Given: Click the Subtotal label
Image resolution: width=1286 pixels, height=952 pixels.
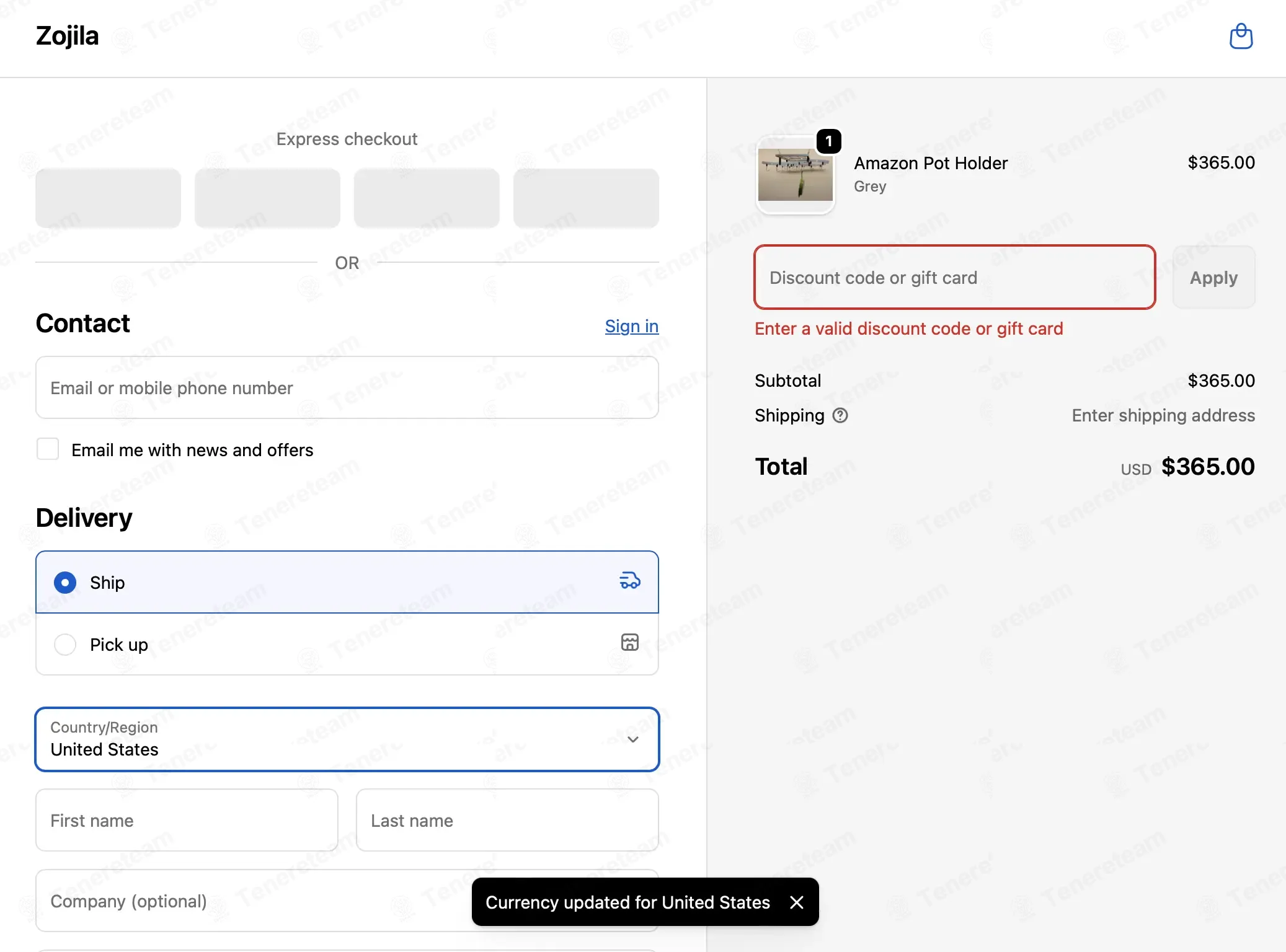Looking at the screenshot, I should (787, 381).
